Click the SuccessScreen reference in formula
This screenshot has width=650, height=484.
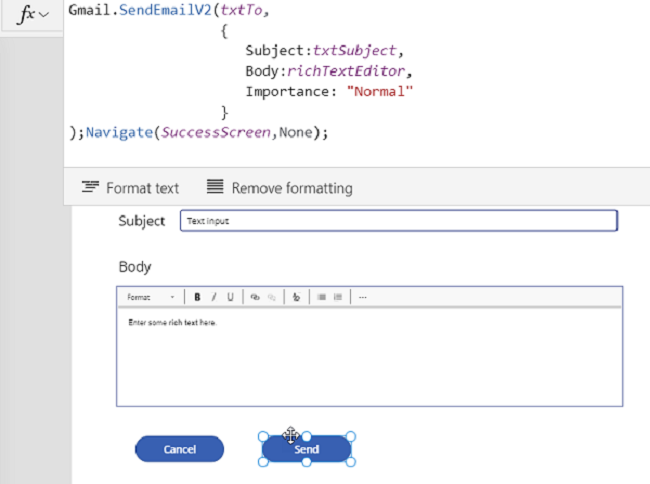[216, 133]
